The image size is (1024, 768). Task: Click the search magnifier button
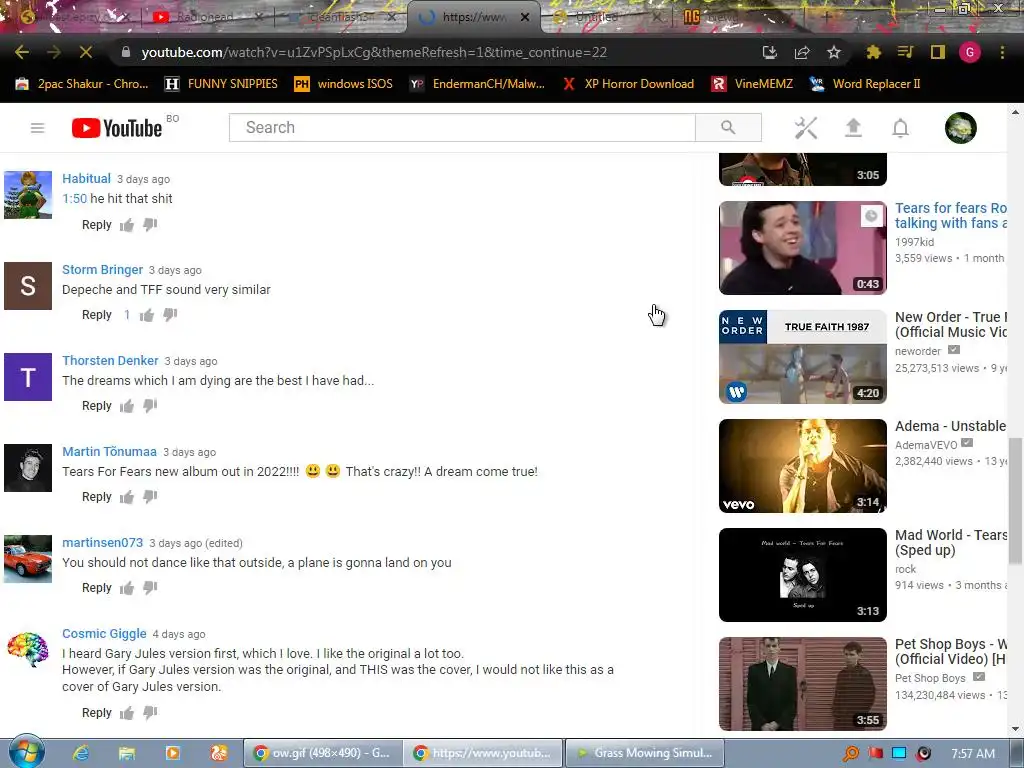pyautogui.click(x=728, y=127)
